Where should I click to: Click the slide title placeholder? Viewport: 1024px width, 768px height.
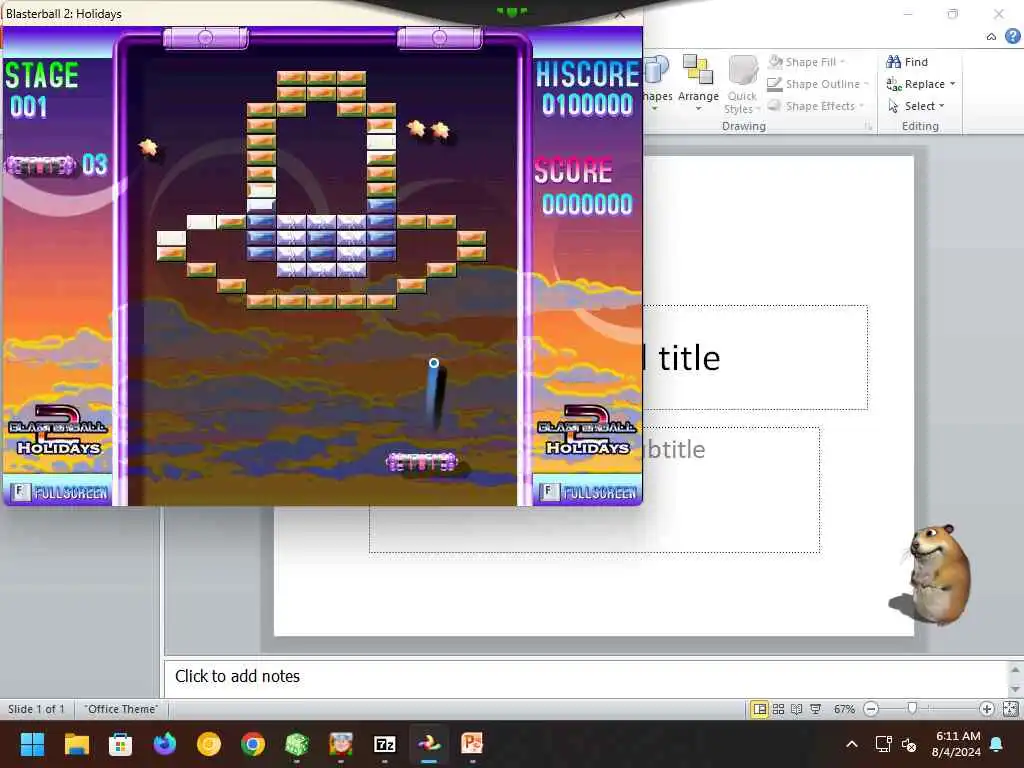click(755, 358)
